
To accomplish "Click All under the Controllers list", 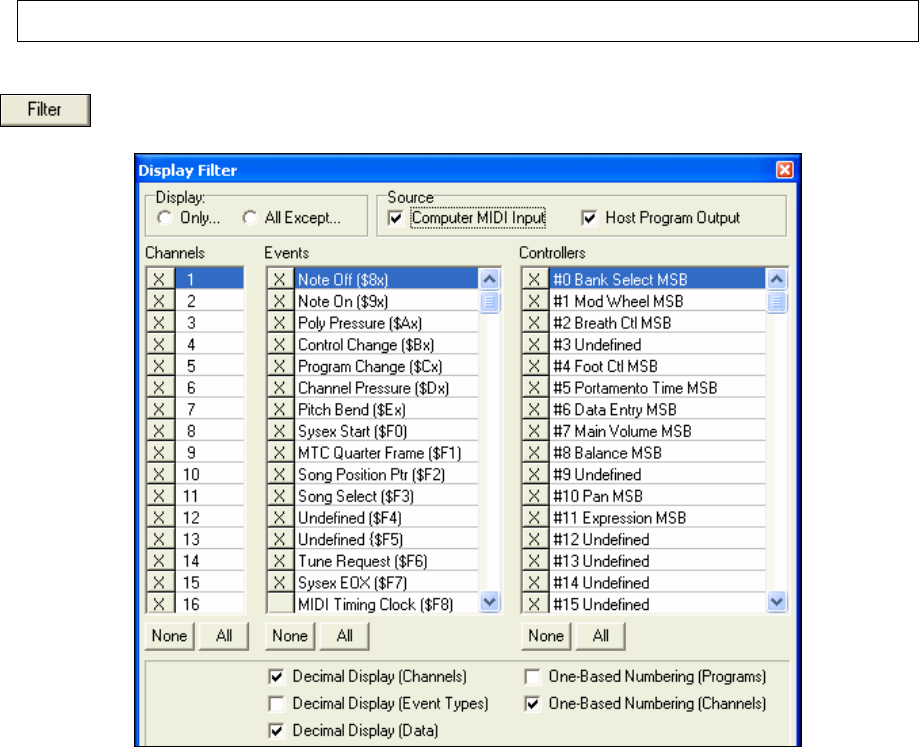I will click(601, 636).
